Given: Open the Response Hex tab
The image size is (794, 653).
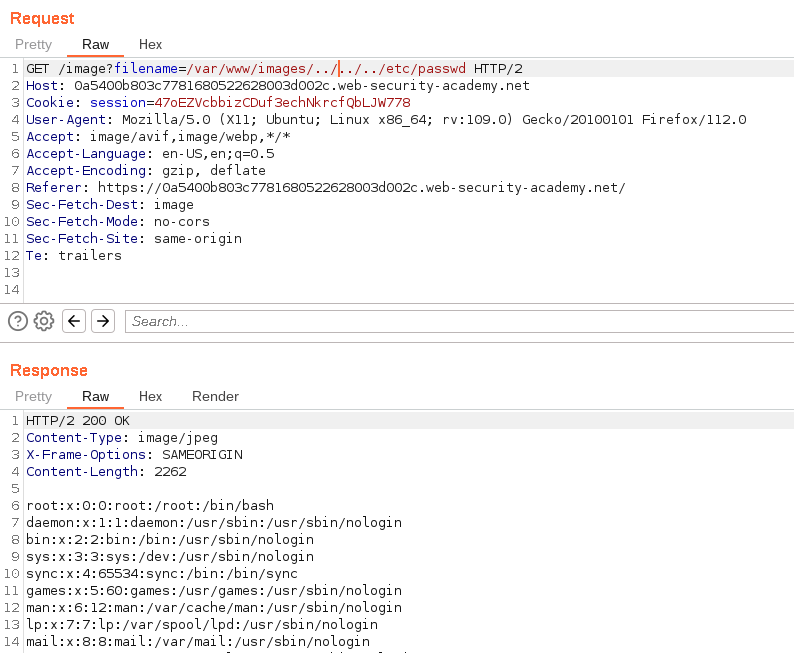Looking at the screenshot, I should point(150,396).
